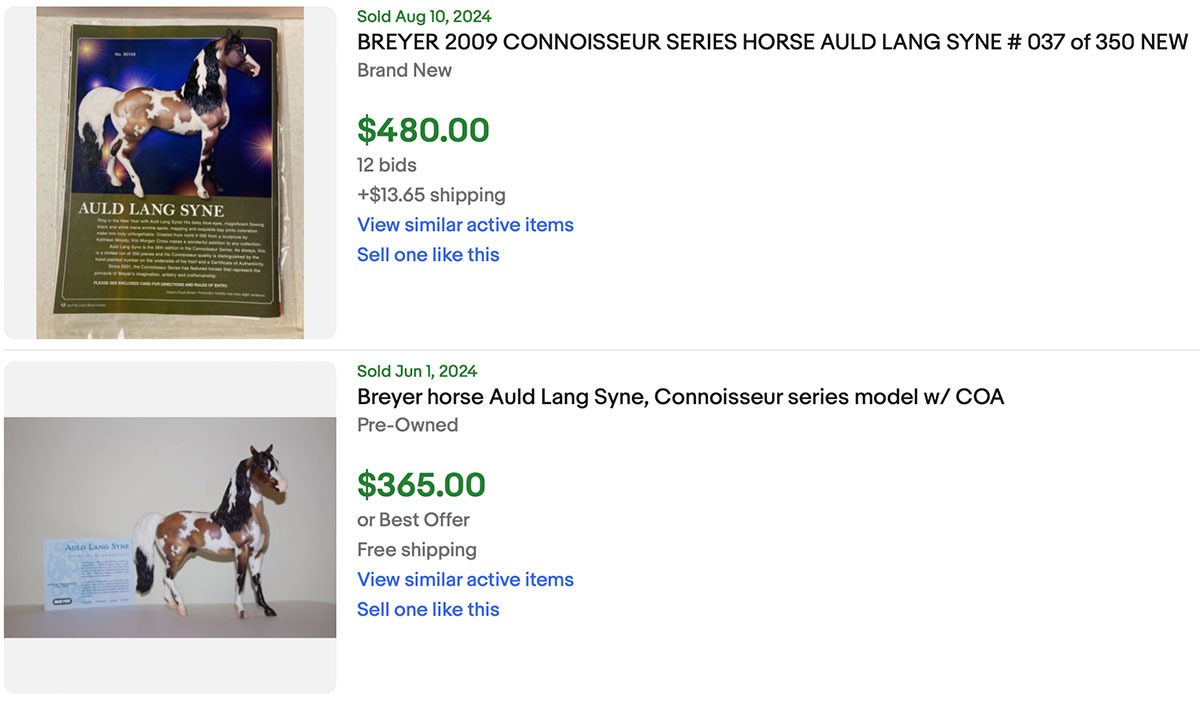Image resolution: width=1200 pixels, height=703 pixels.
Task: Click the Free shipping text
Action: click(x=416, y=550)
